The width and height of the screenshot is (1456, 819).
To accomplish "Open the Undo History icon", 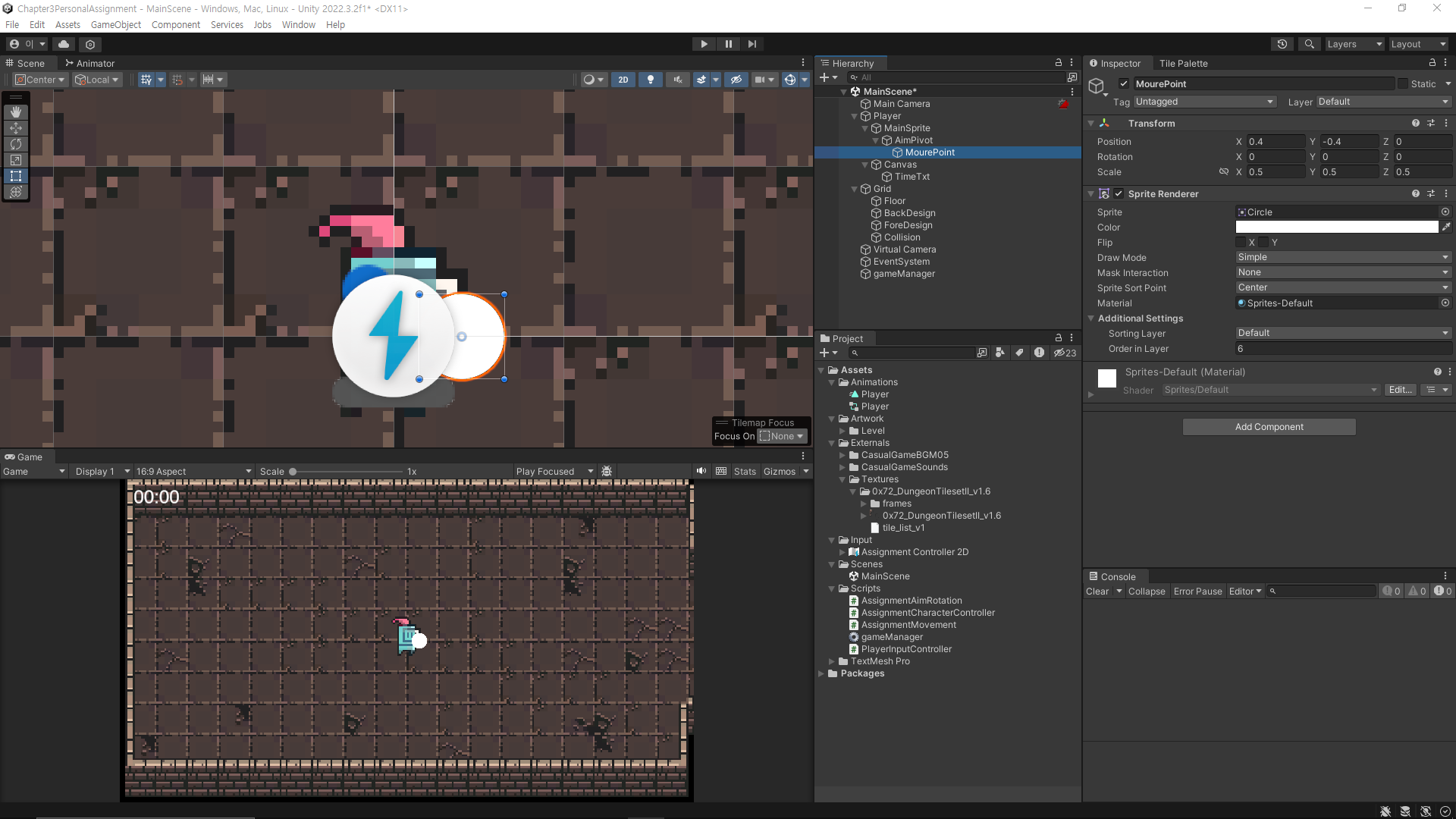I will (x=1282, y=44).
